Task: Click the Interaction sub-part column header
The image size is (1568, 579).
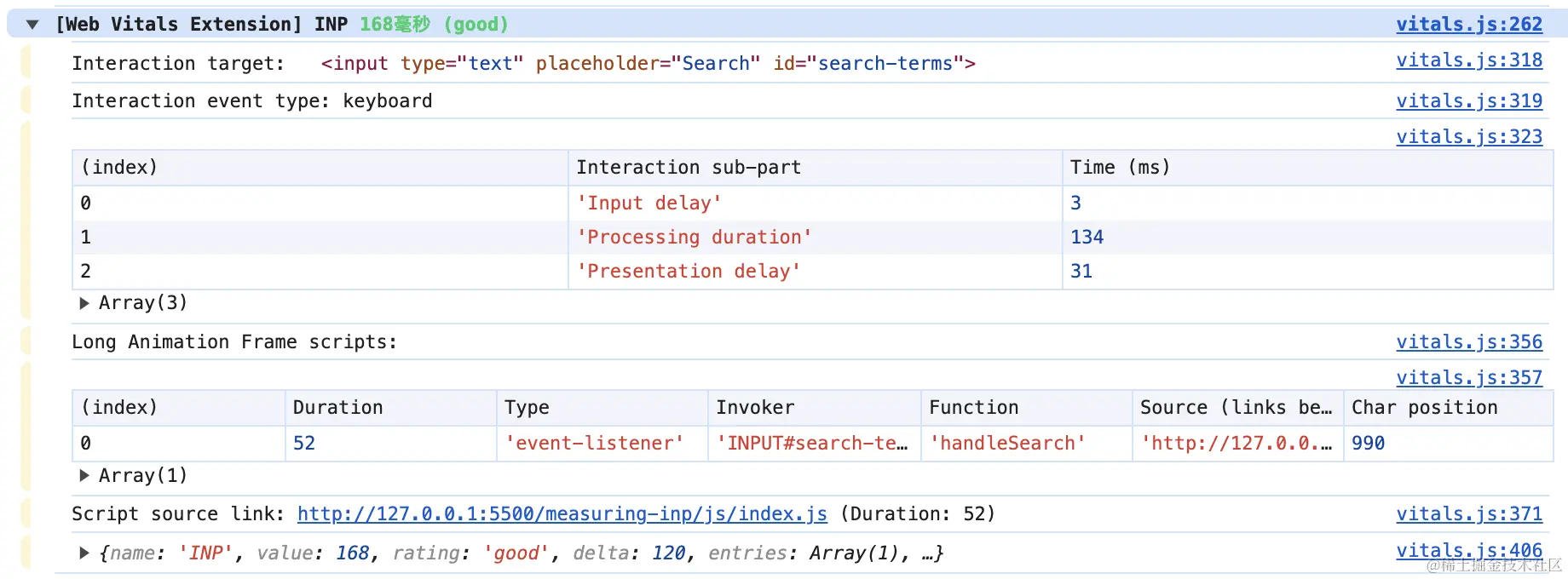Action: point(688,168)
